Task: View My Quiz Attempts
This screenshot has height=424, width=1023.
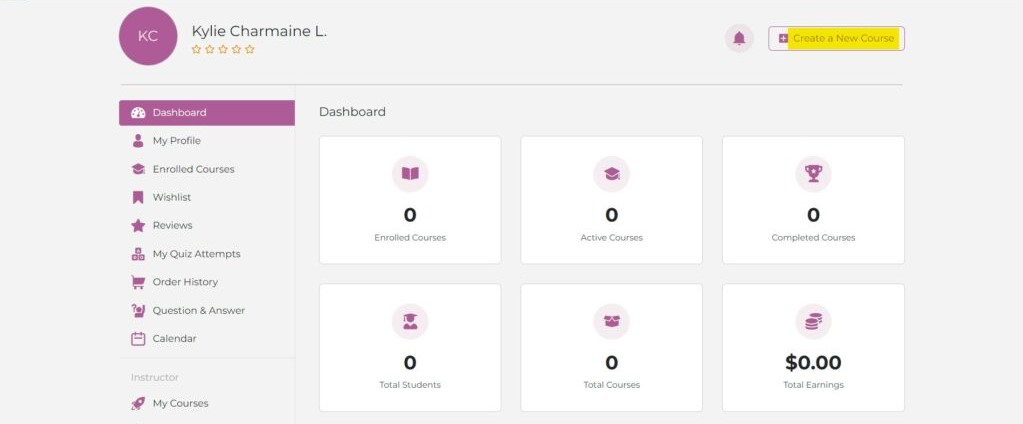Action: [196, 254]
